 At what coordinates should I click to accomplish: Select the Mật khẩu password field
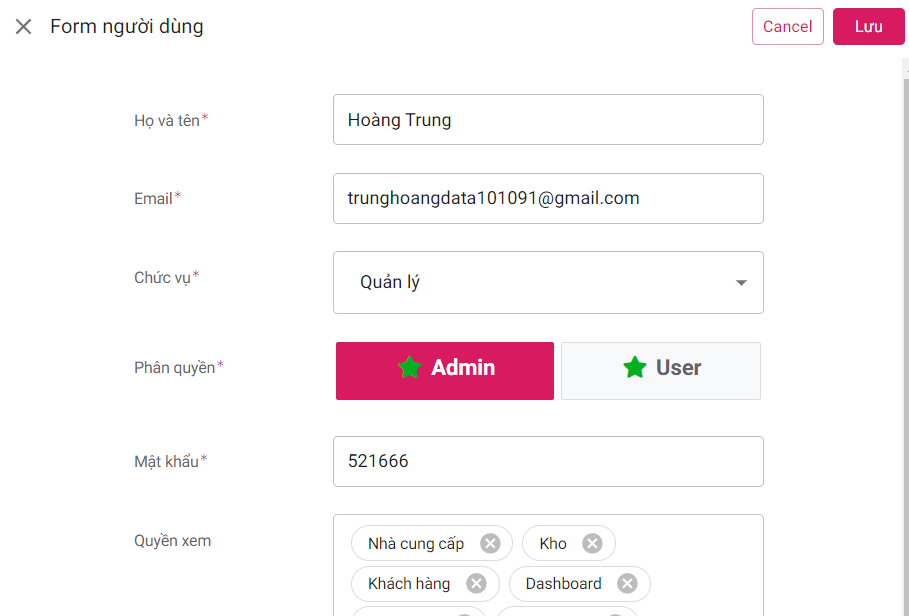click(548, 461)
